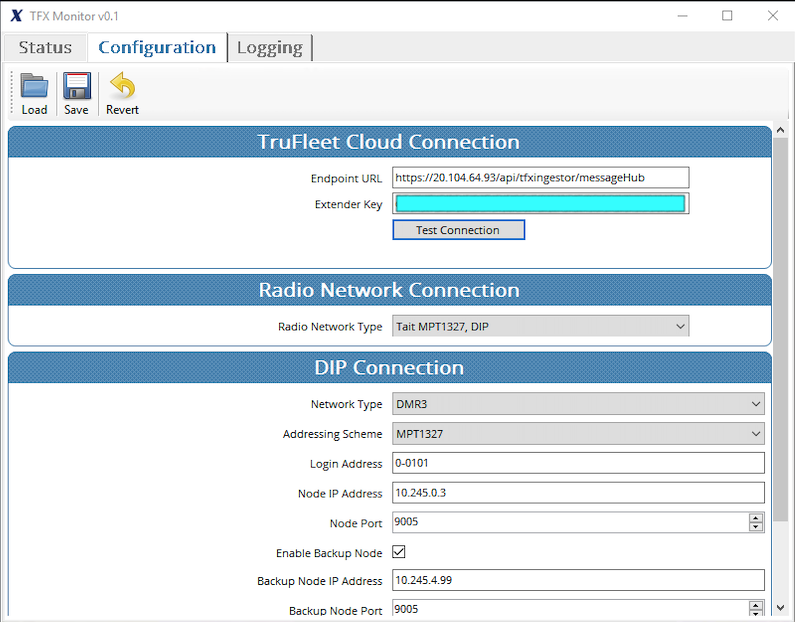Click the Node IP Address field
This screenshot has width=795, height=622.
[x=578, y=493]
